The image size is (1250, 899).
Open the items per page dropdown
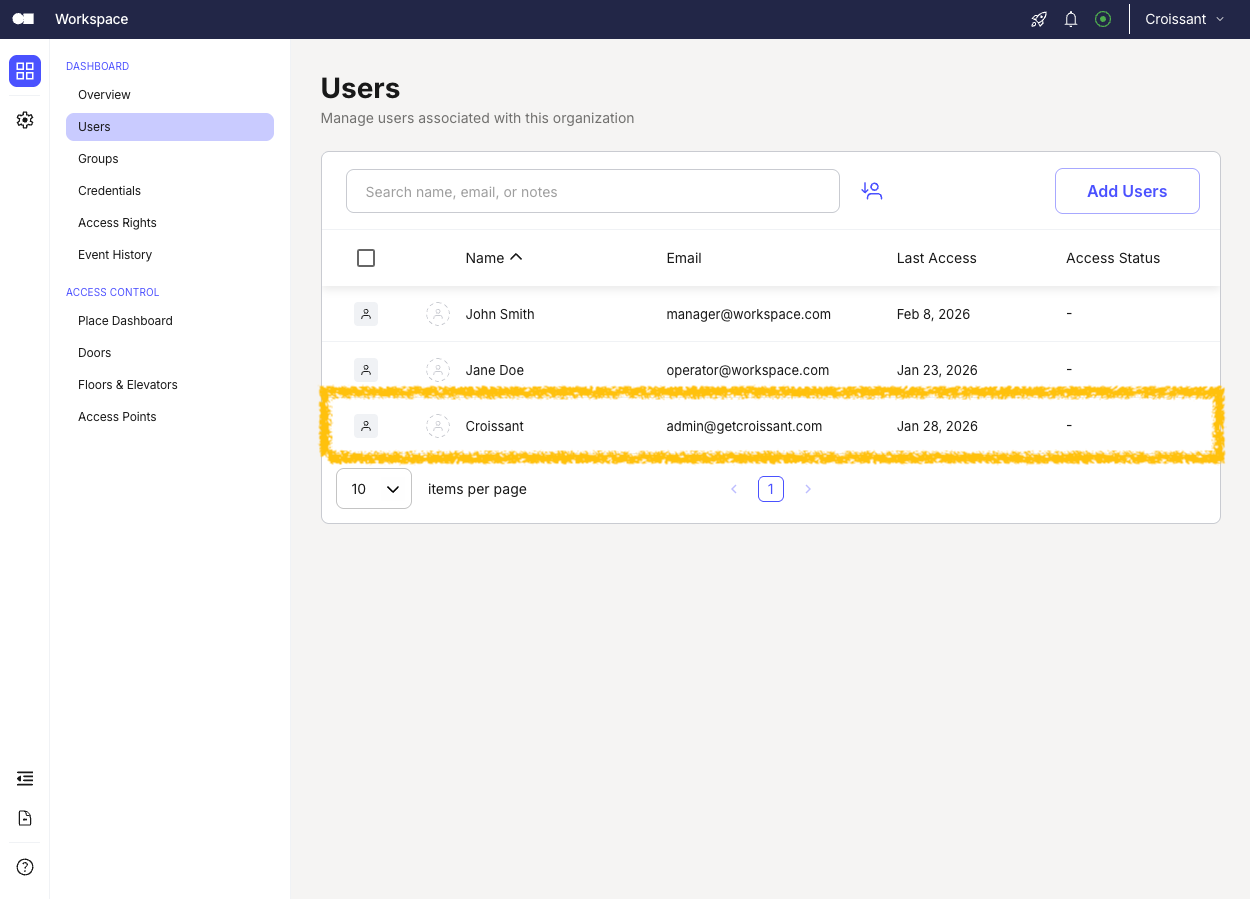tap(373, 488)
